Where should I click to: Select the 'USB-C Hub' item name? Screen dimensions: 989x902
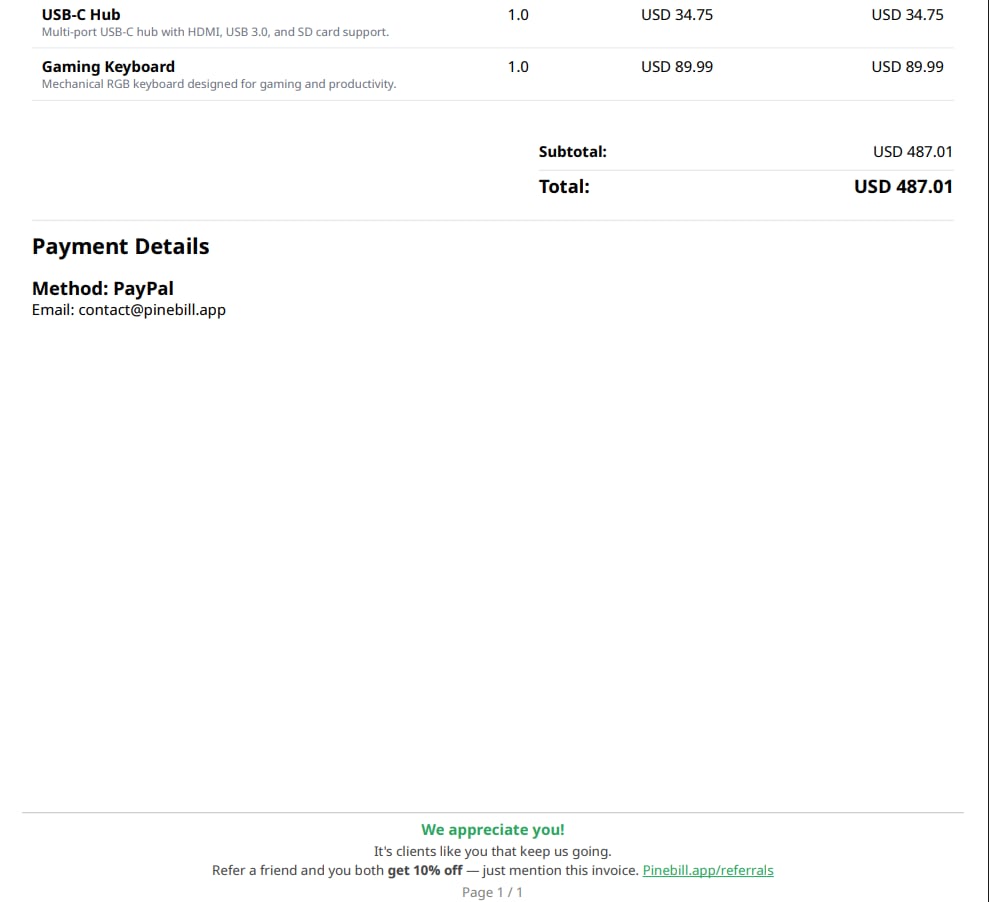pyautogui.click(x=81, y=15)
